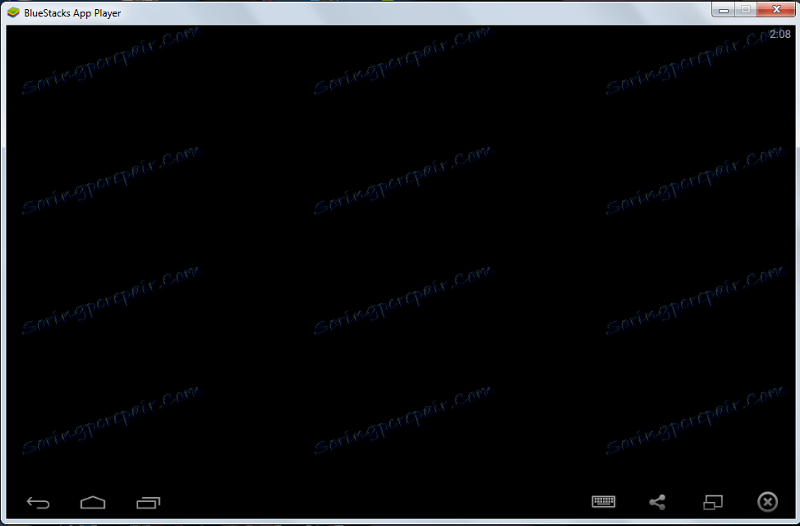Close the BlueStacks window with red X
The height and width of the screenshot is (526, 800).
[776, 9]
